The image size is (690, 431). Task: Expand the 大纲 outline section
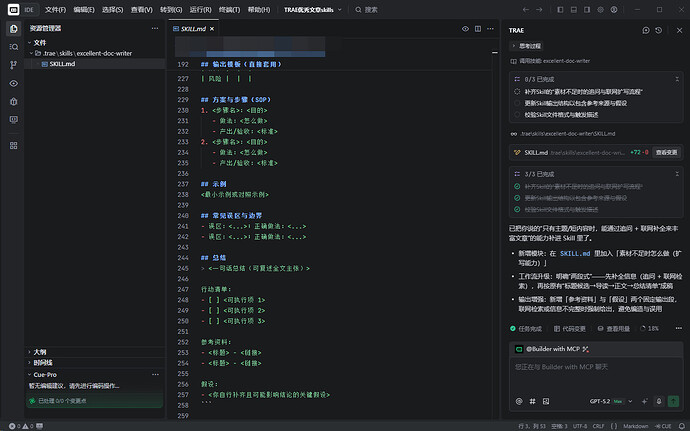tap(40, 352)
